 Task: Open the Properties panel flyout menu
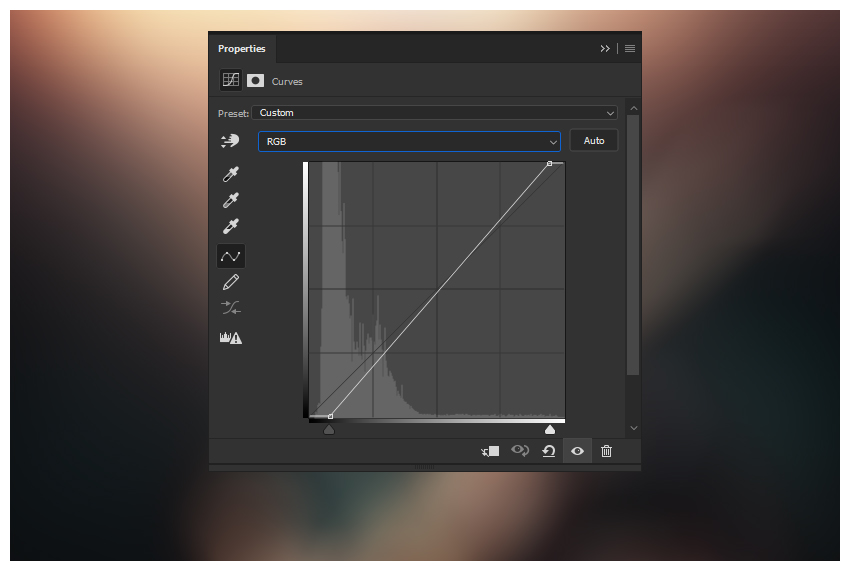[x=630, y=49]
